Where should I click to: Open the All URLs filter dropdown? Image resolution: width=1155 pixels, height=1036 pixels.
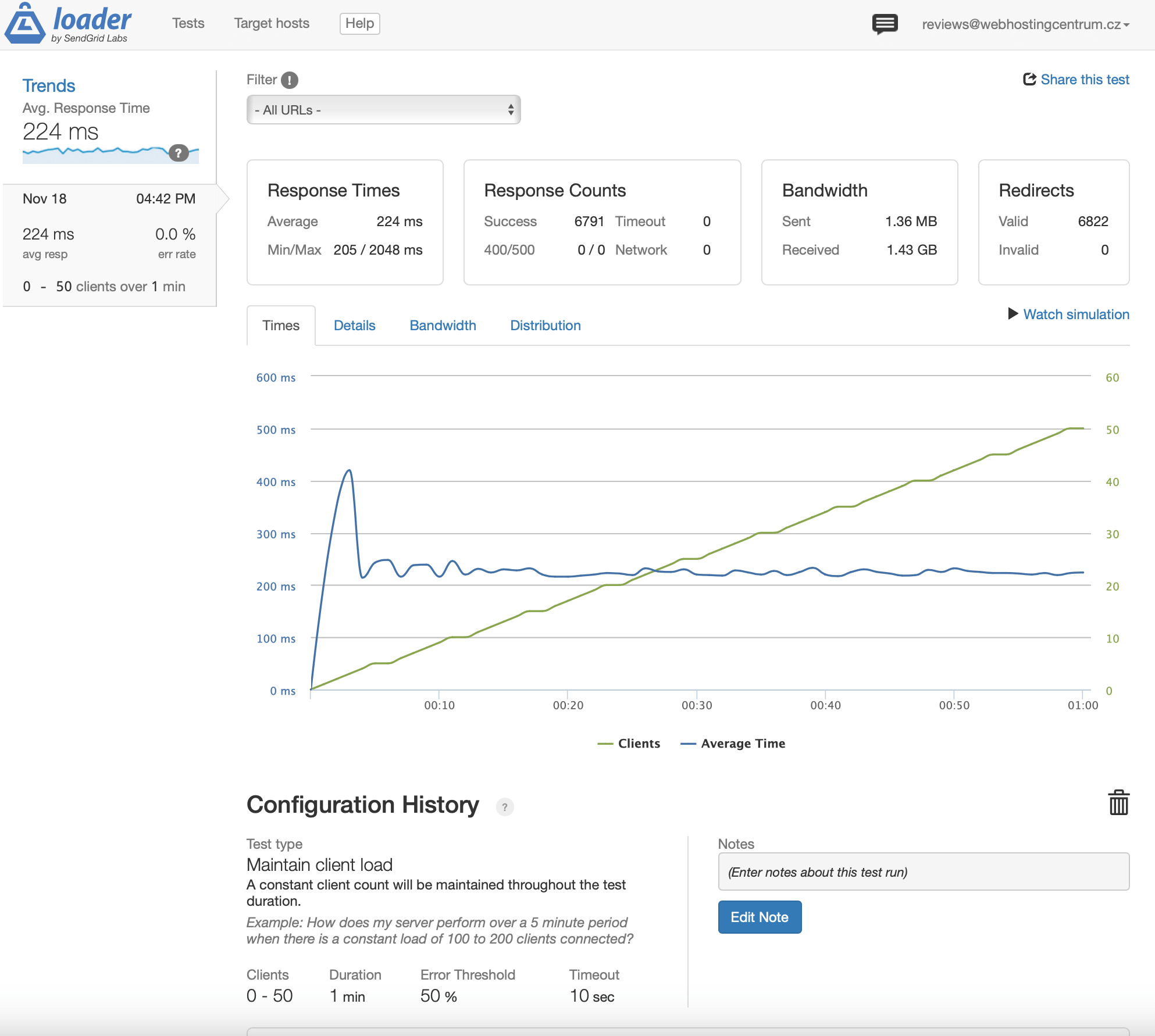pyautogui.click(x=383, y=110)
